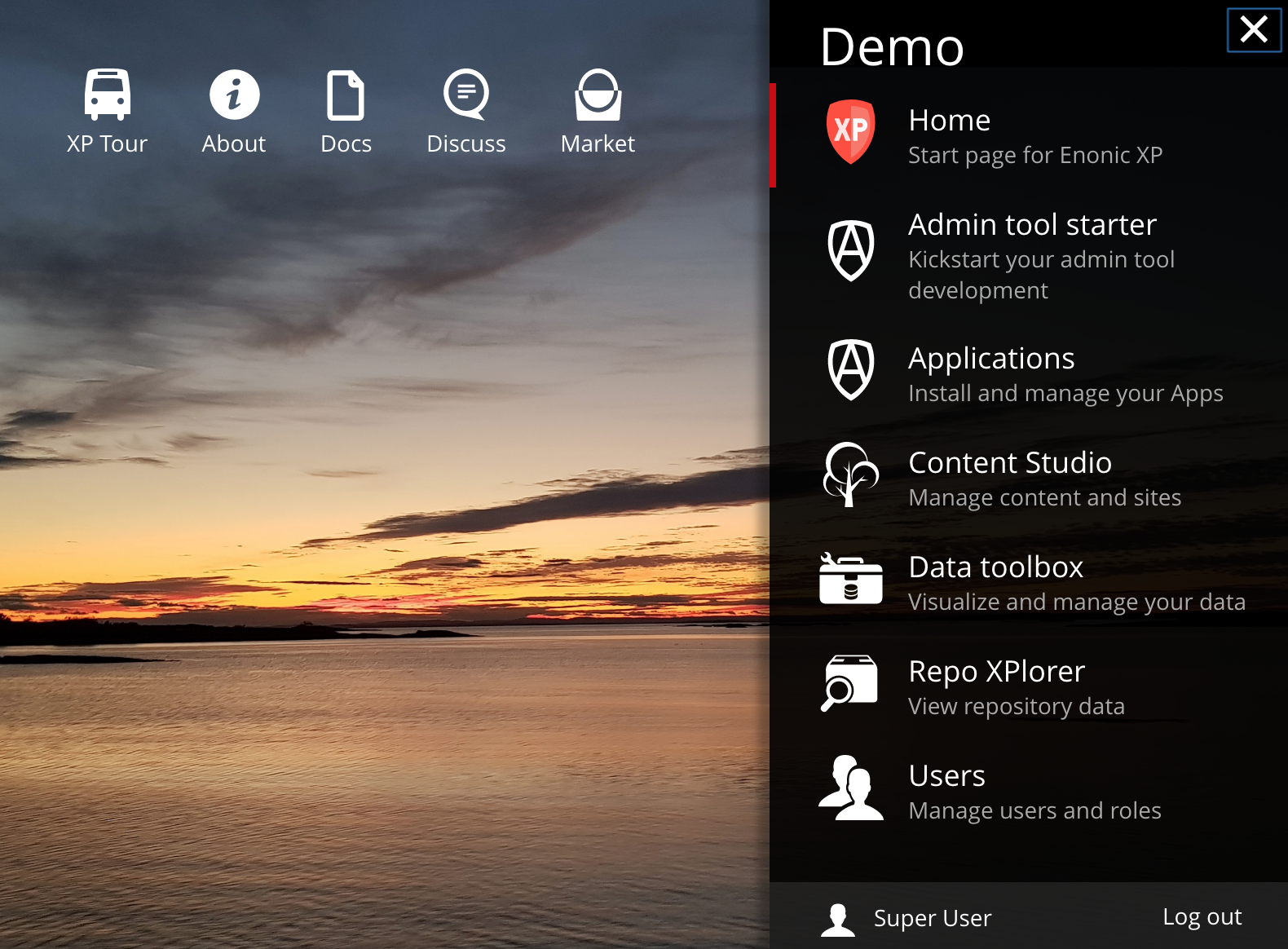Image resolution: width=1288 pixels, height=949 pixels.
Task: Click the Applications shield icon
Action: coord(851,370)
